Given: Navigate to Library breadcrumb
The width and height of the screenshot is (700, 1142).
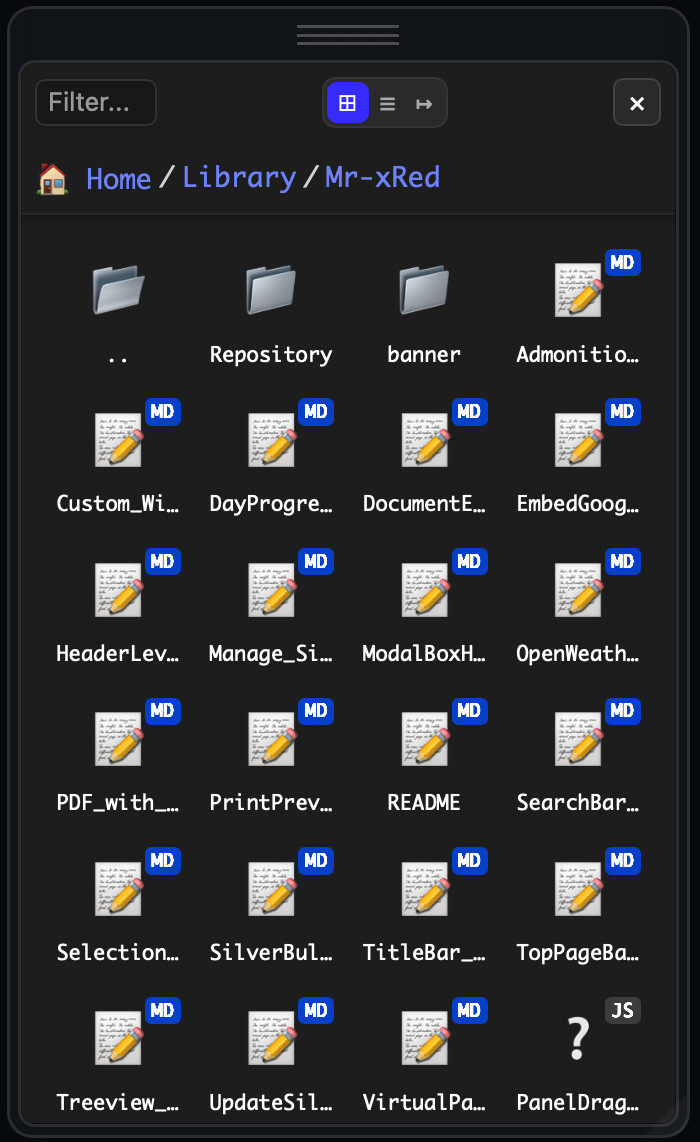Looking at the screenshot, I should click(239, 178).
